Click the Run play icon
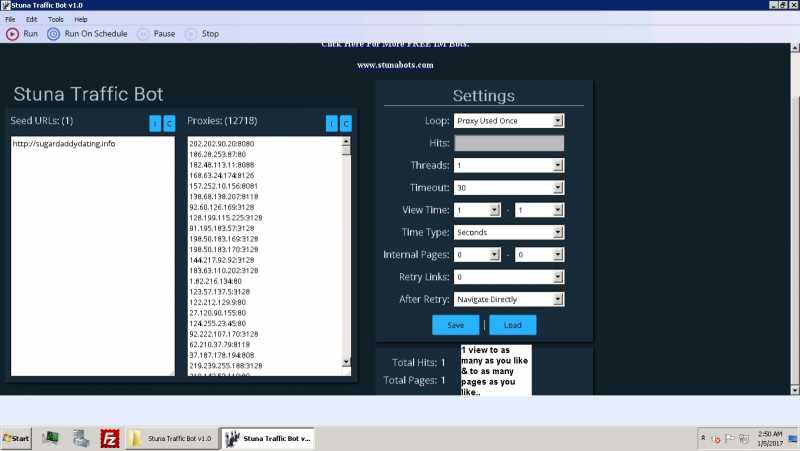Screen dimensions: 800x451 12,34
